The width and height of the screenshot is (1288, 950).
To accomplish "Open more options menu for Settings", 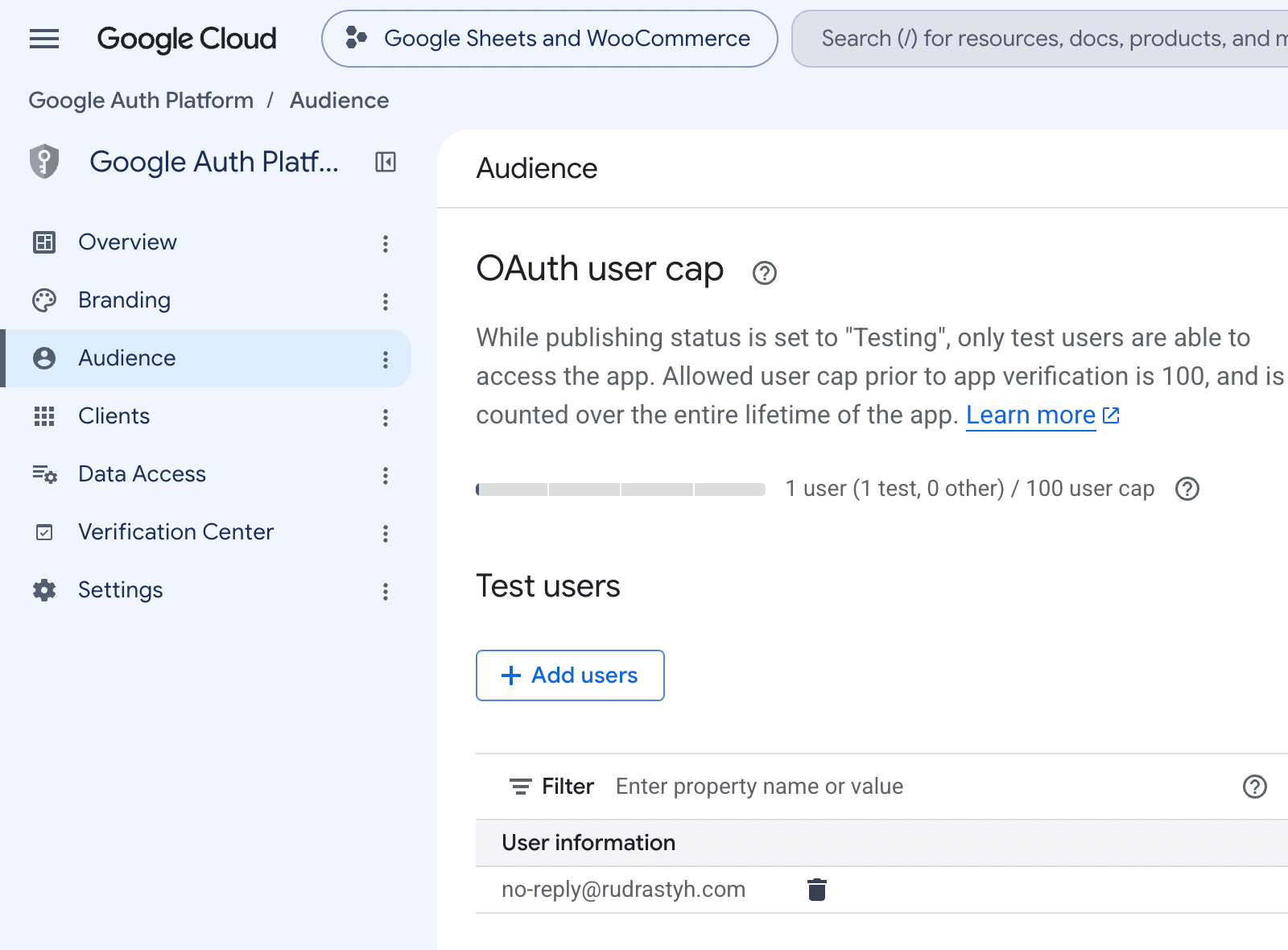I will pyautogui.click(x=386, y=592).
